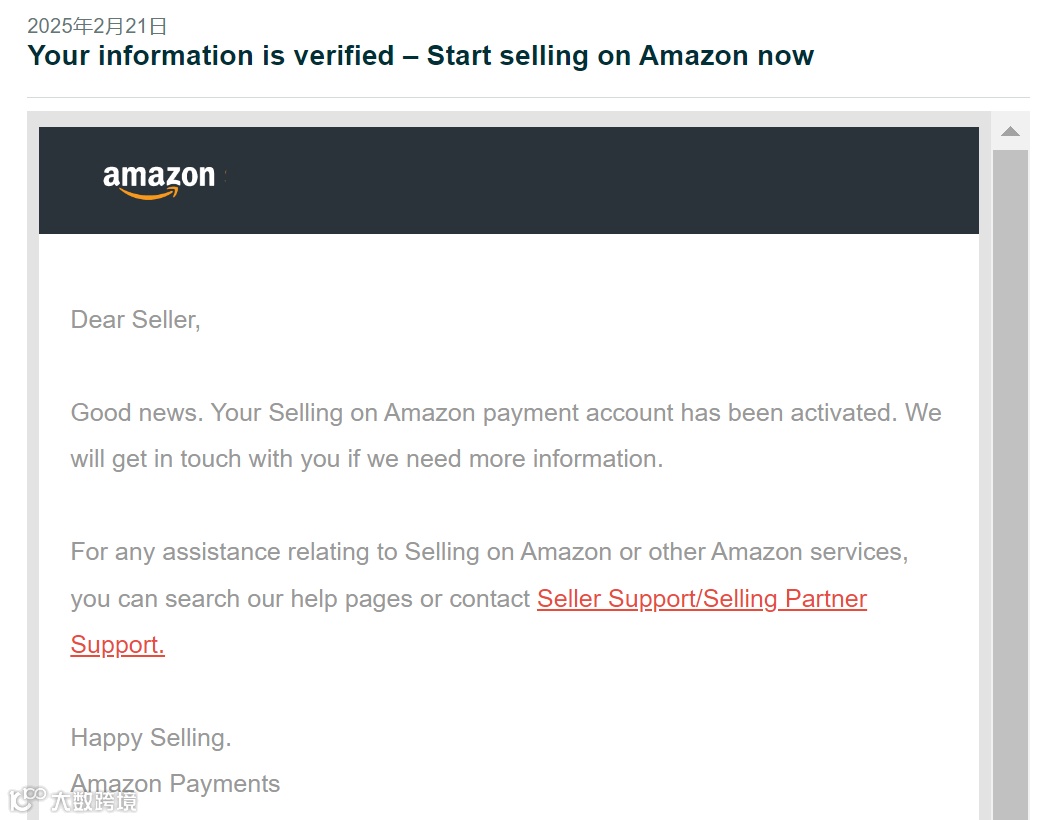Click the Amazon logo in the header
Image resolution: width=1056 pixels, height=820 pixels.
pyautogui.click(x=159, y=180)
